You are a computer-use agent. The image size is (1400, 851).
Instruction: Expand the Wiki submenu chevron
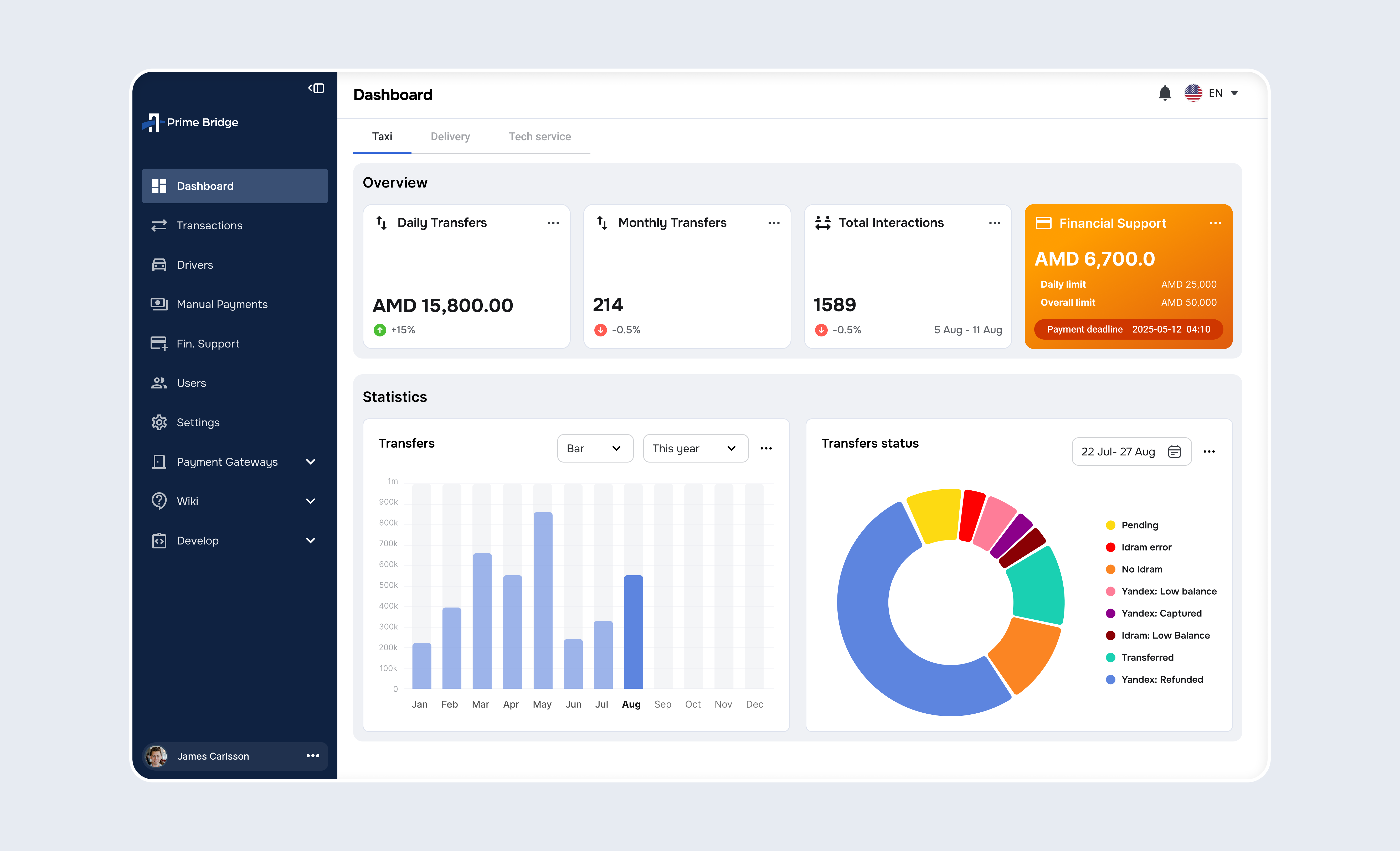point(311,501)
